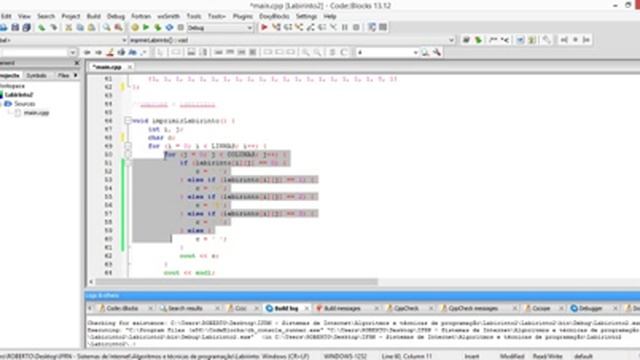Click the Copy icon in toolbar
Screen dimensions: 640x360
pyautogui.click(x=80, y=27)
